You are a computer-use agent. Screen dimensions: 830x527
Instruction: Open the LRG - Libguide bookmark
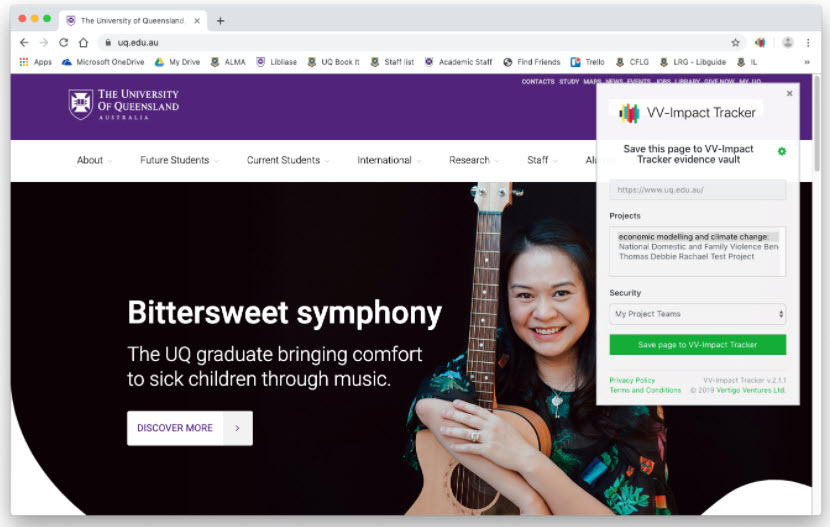692,62
